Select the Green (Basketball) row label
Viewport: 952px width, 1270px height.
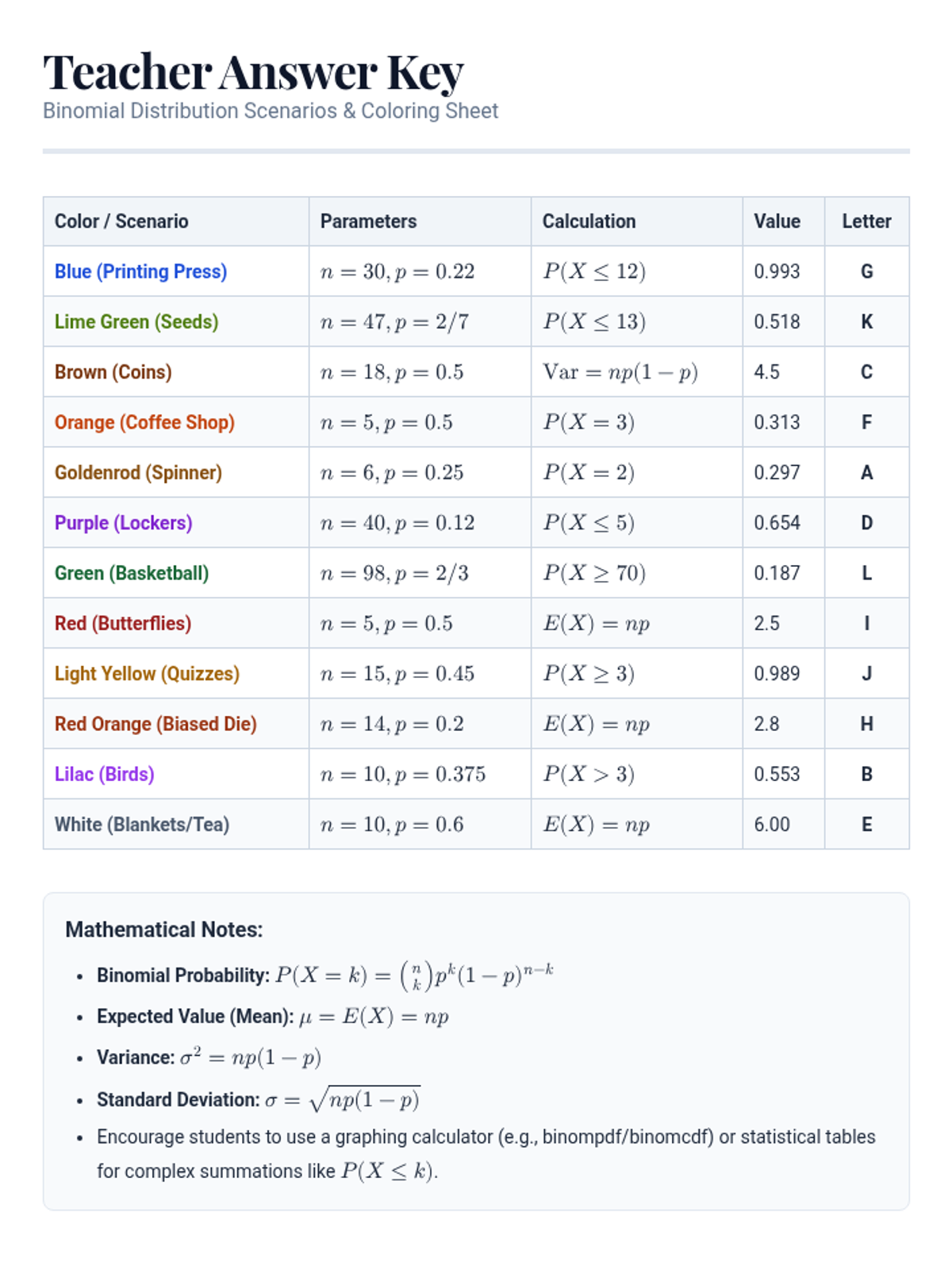pos(132,573)
